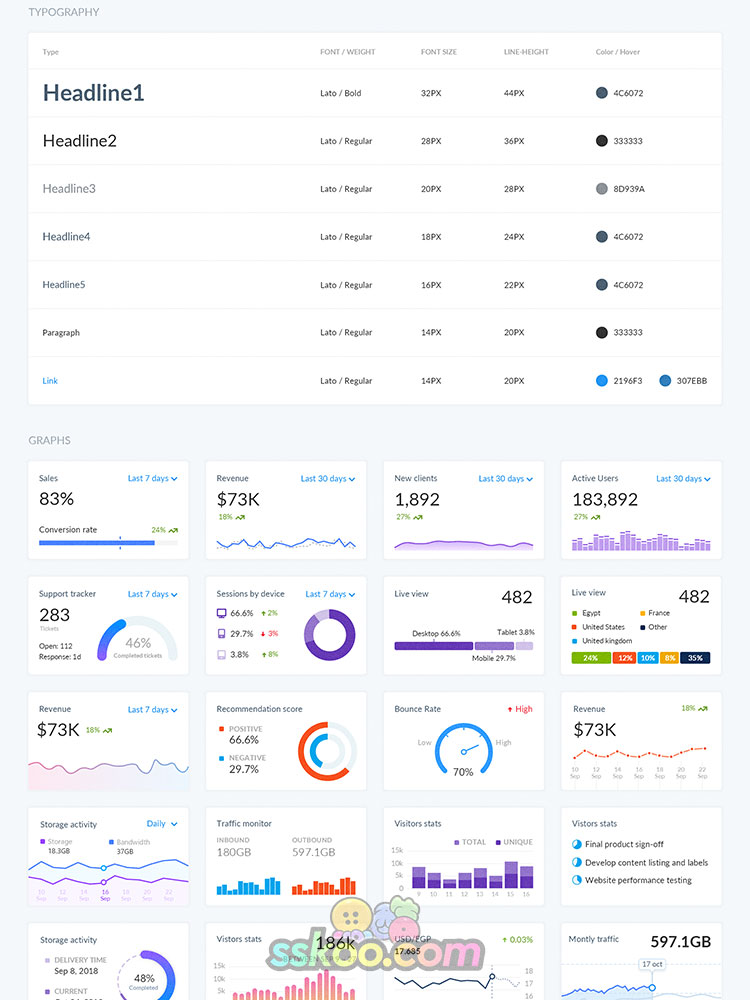The image size is (750, 1000).
Task: Click the pie icon beside 'Website performance testing'
Action: coord(577,880)
